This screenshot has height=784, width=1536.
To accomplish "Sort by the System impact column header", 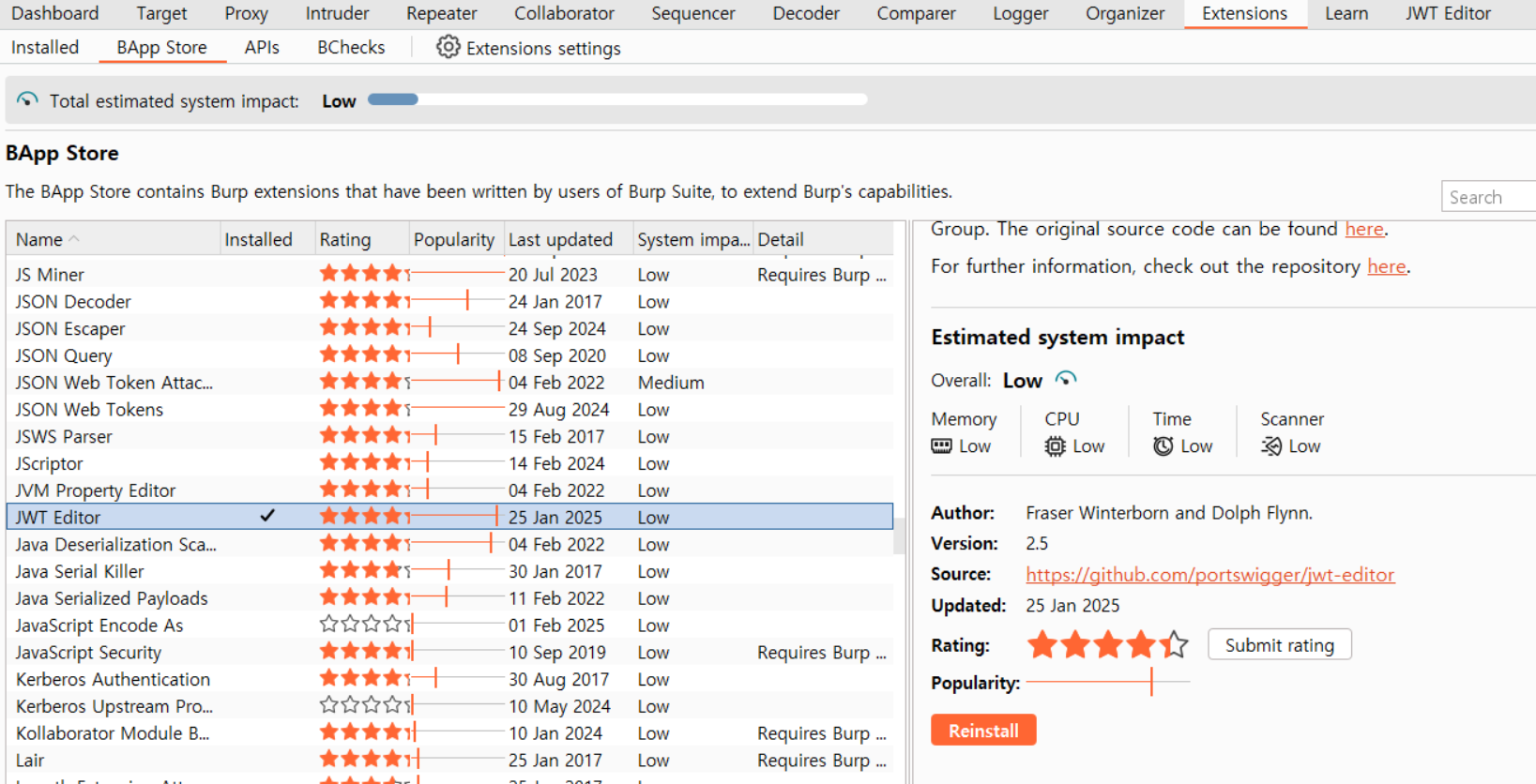I will 693,239.
